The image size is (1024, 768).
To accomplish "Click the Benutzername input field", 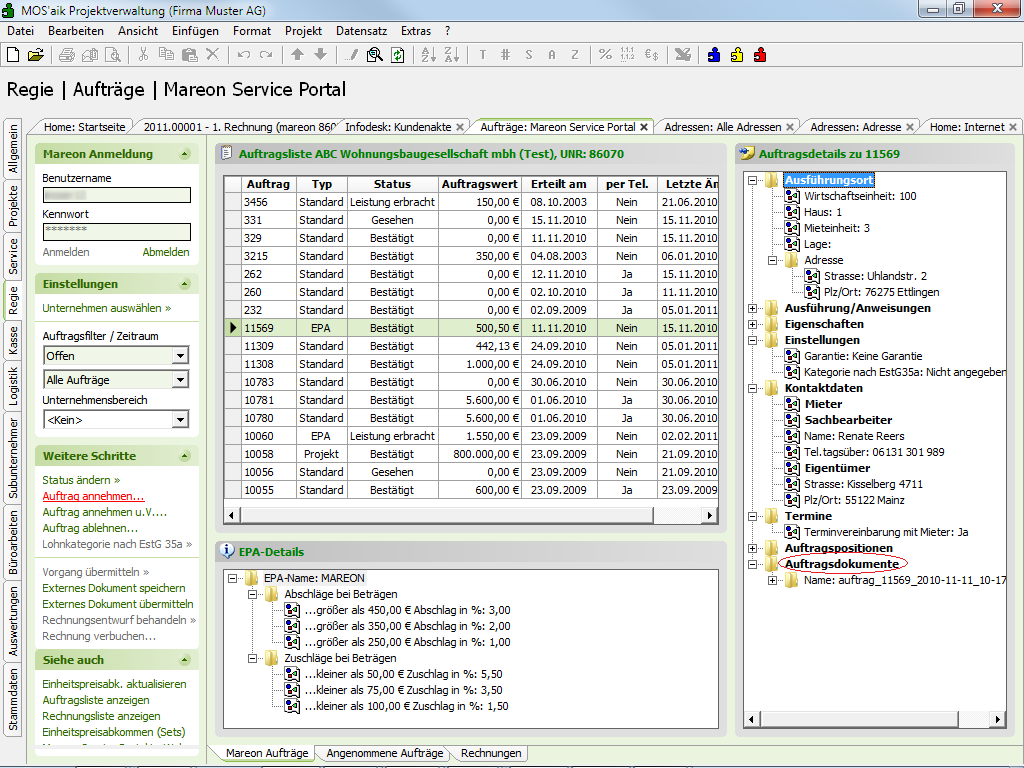I will (117, 195).
